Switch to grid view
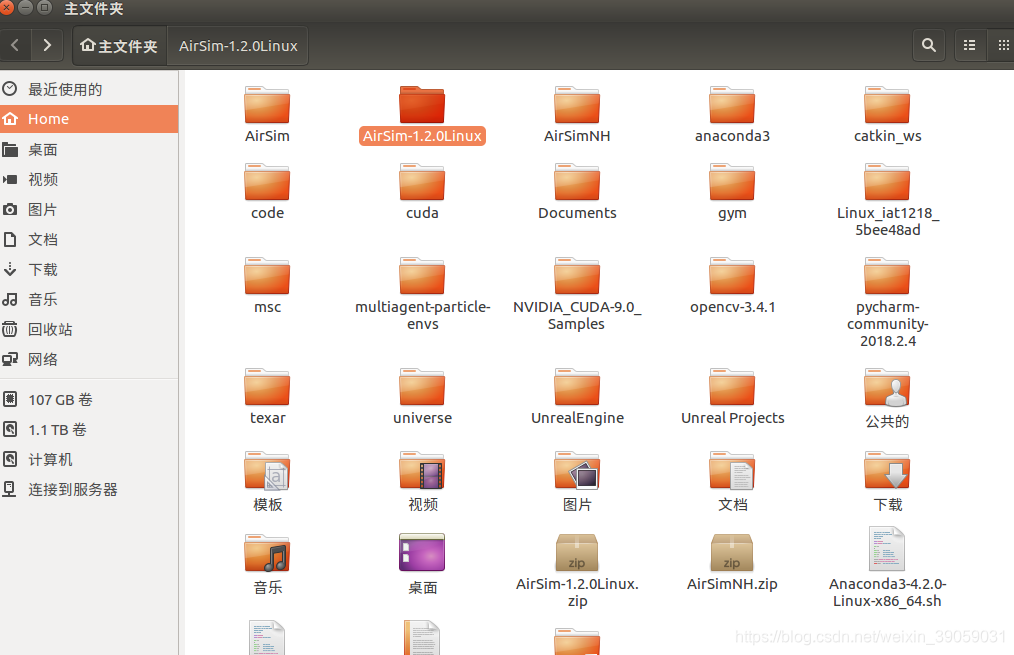 (1002, 45)
